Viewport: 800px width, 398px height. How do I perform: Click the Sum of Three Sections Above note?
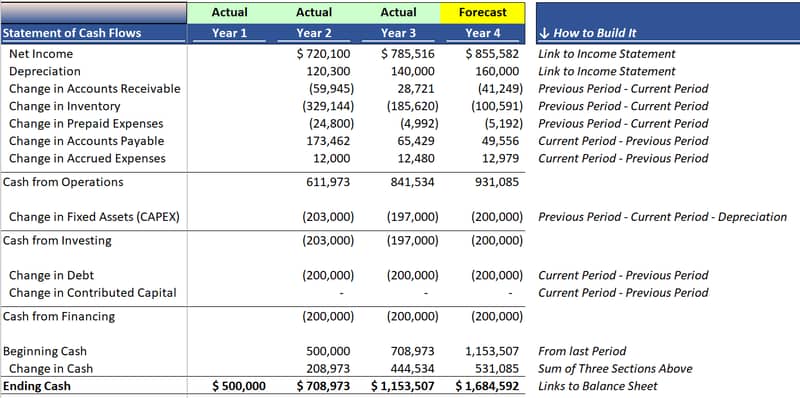615,369
